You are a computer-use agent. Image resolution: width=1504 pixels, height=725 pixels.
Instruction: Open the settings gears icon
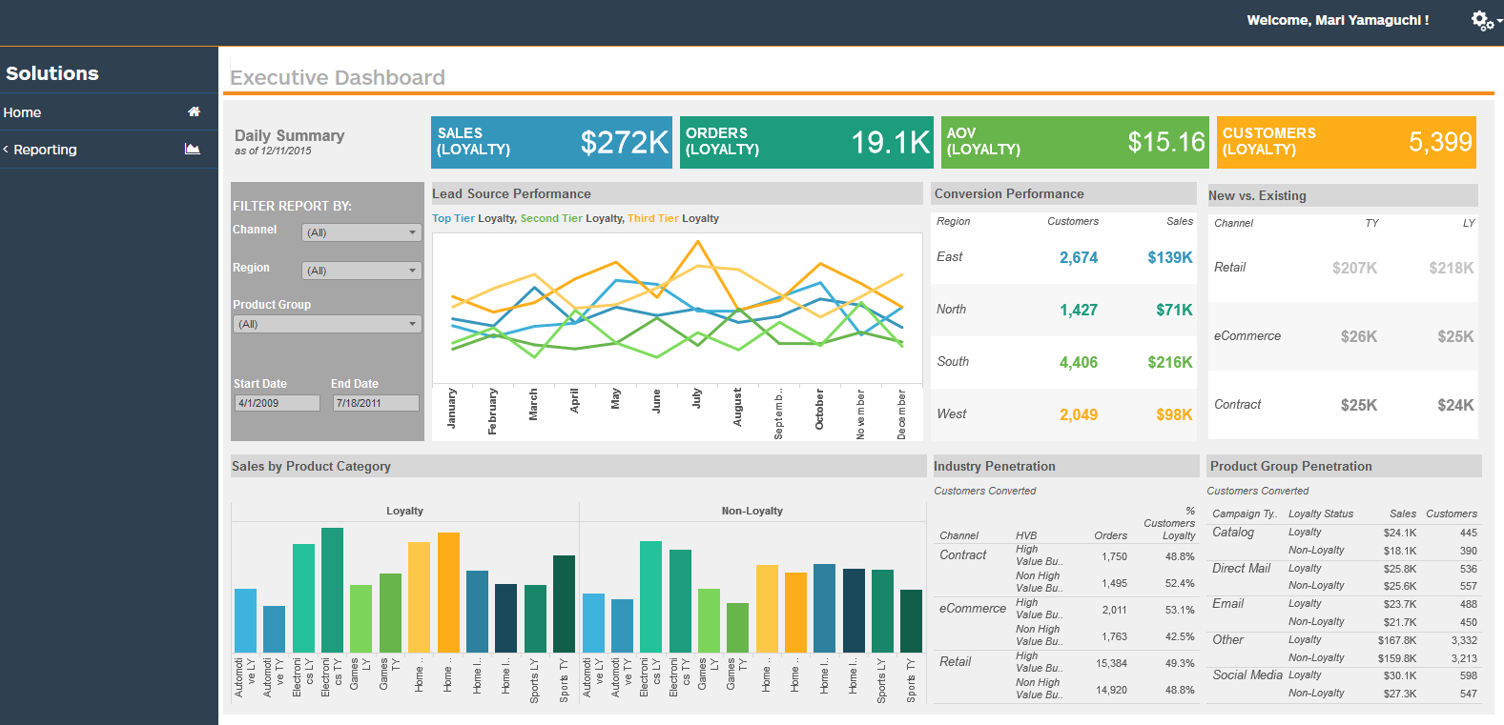point(1482,20)
